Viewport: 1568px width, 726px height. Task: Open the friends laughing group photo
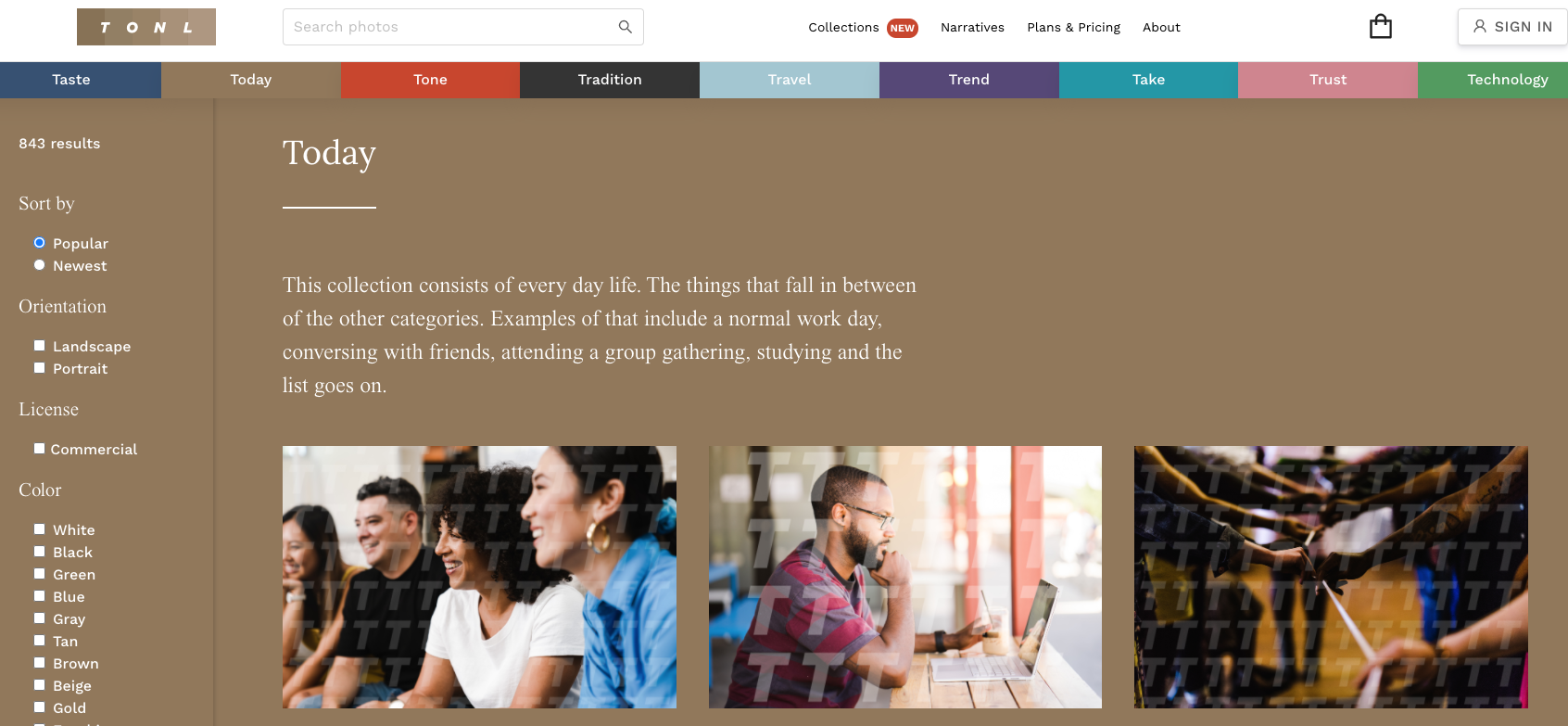[479, 577]
